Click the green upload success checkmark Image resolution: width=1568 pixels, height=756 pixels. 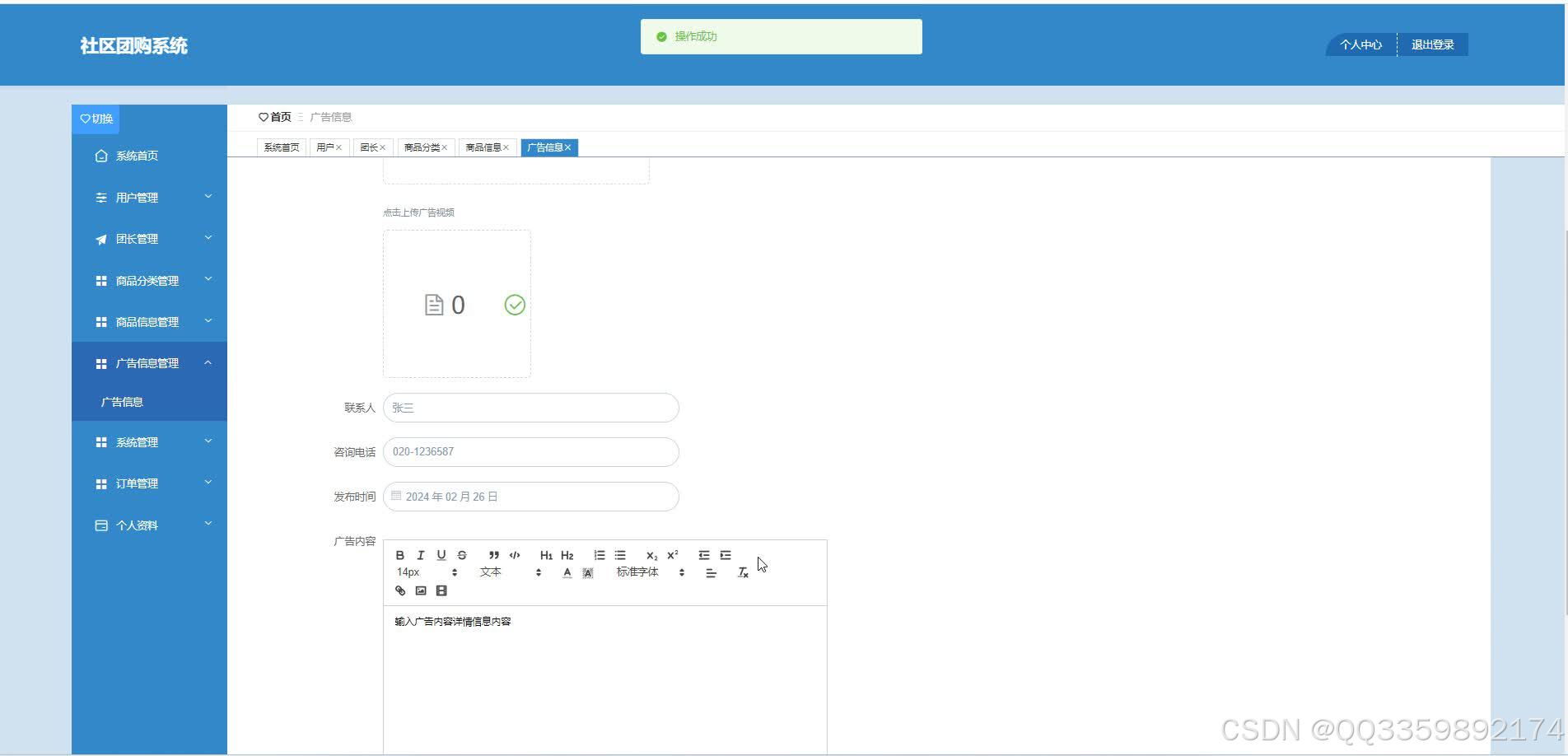(x=515, y=305)
